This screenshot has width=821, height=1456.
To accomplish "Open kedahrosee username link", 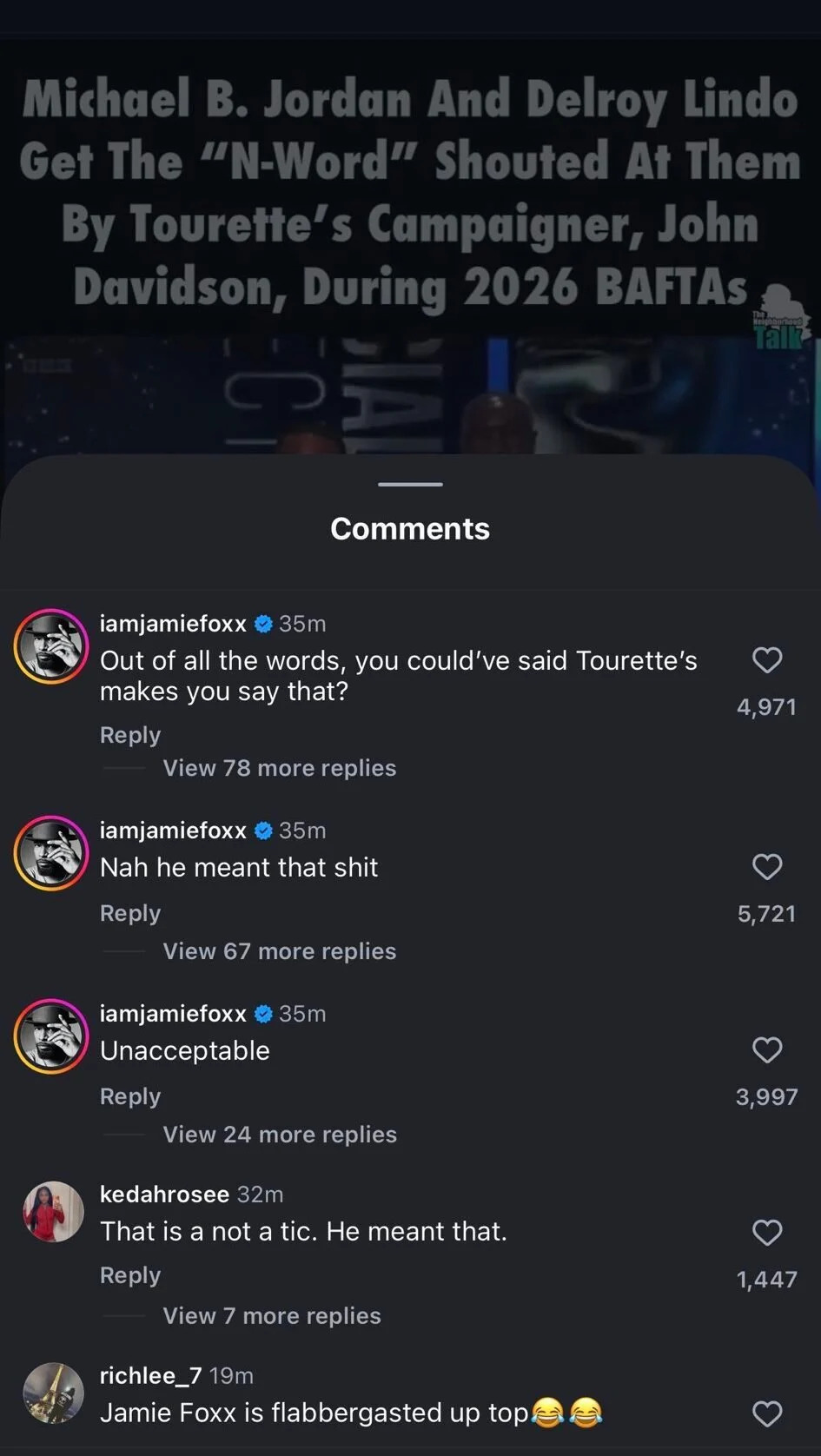I will 164,1195.
